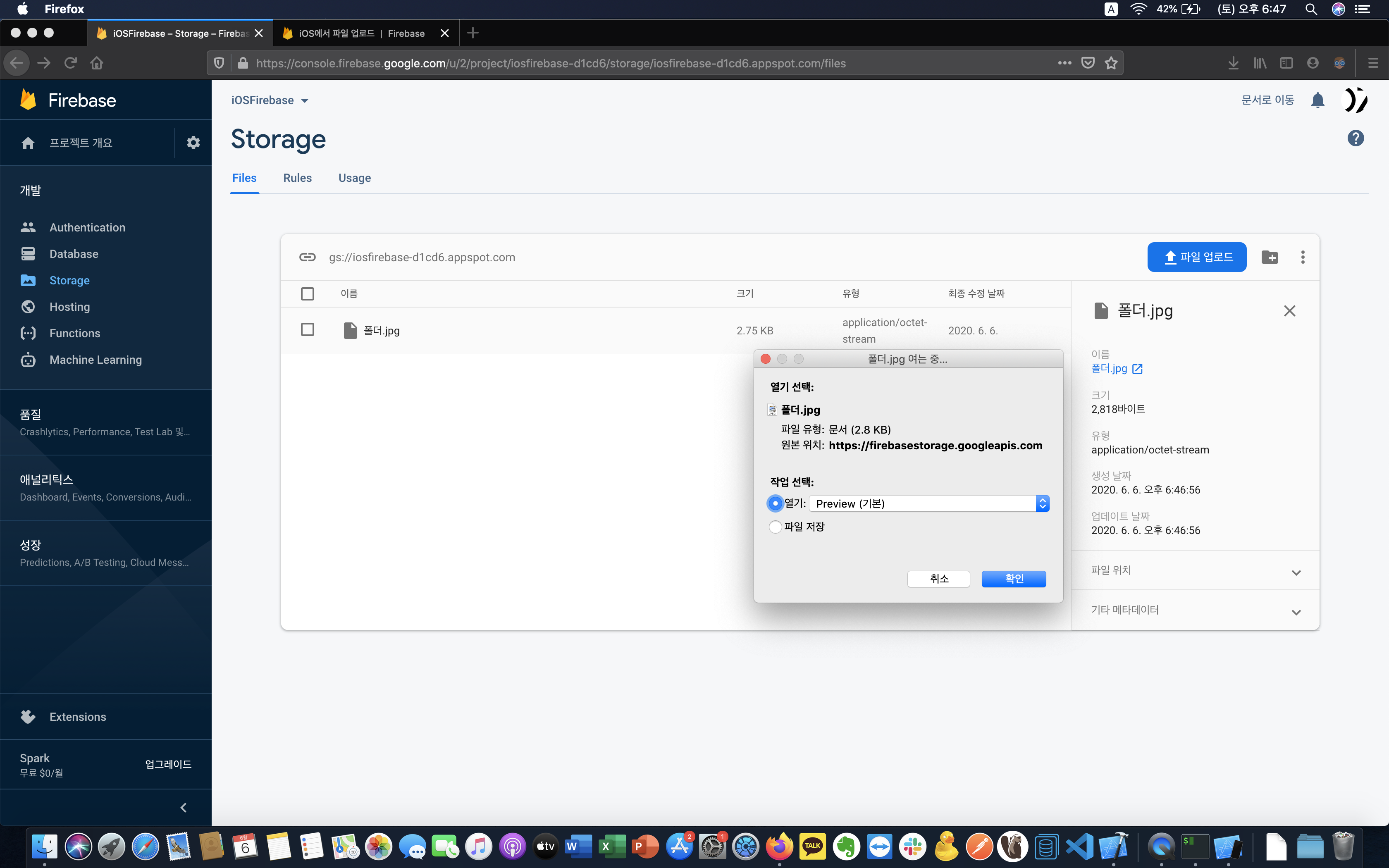The width and height of the screenshot is (1389, 868).
Task: Click the help question mark icon
Action: (1355, 138)
